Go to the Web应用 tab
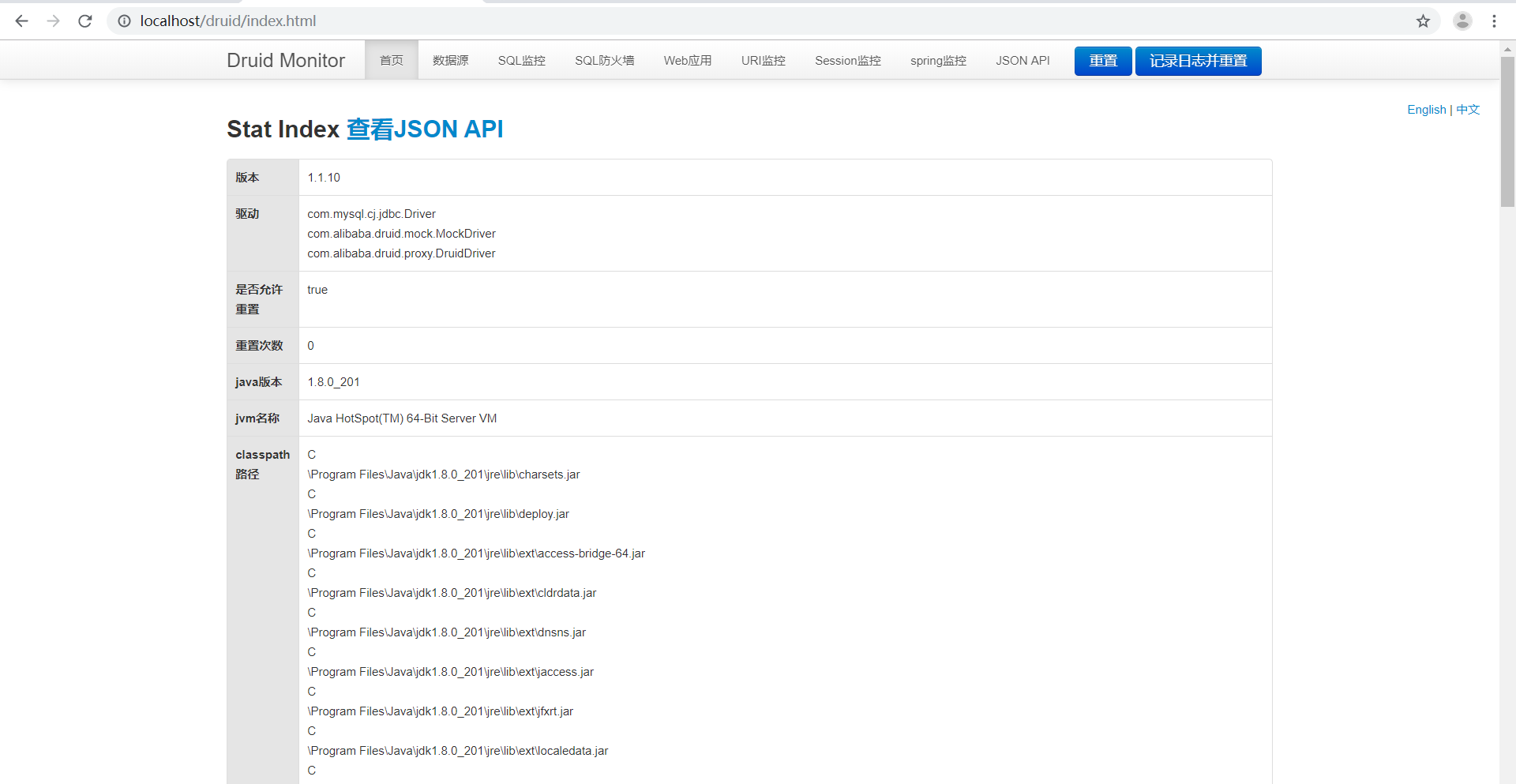This screenshot has width=1516, height=784. [688, 61]
